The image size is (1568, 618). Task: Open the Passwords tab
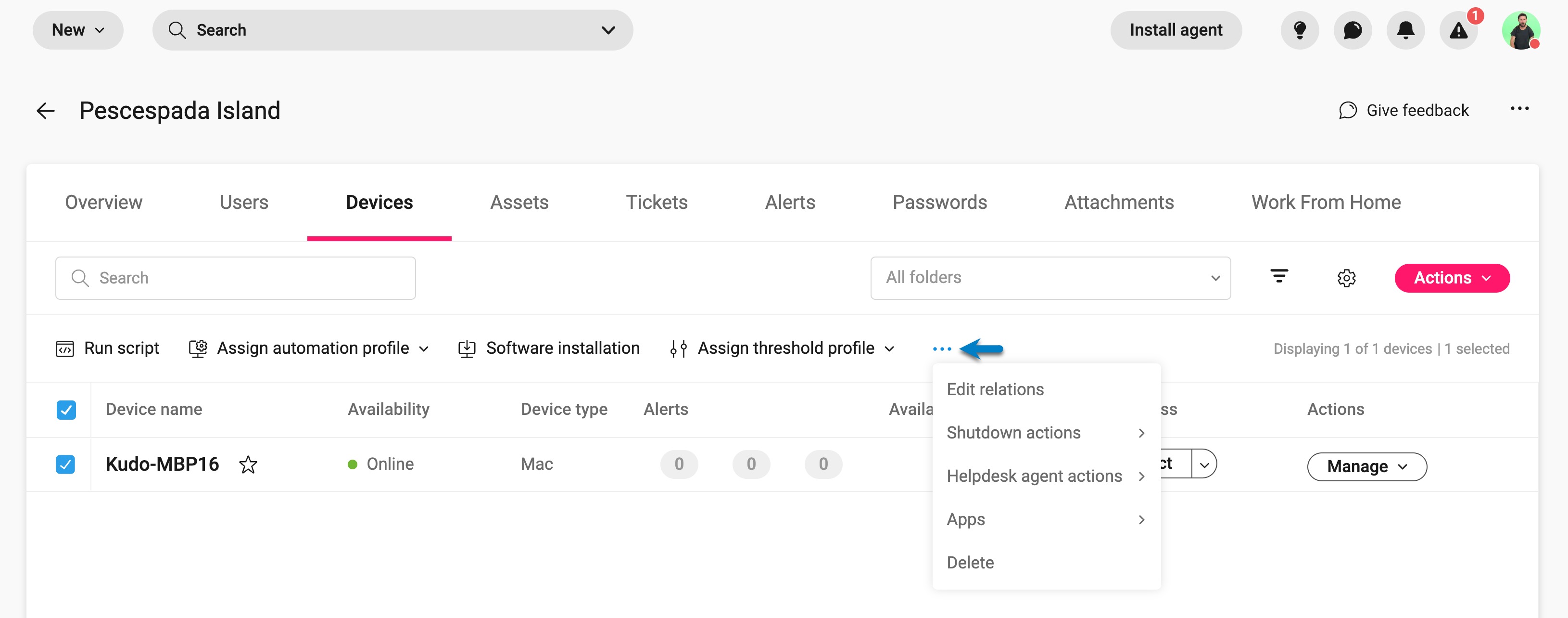point(939,202)
